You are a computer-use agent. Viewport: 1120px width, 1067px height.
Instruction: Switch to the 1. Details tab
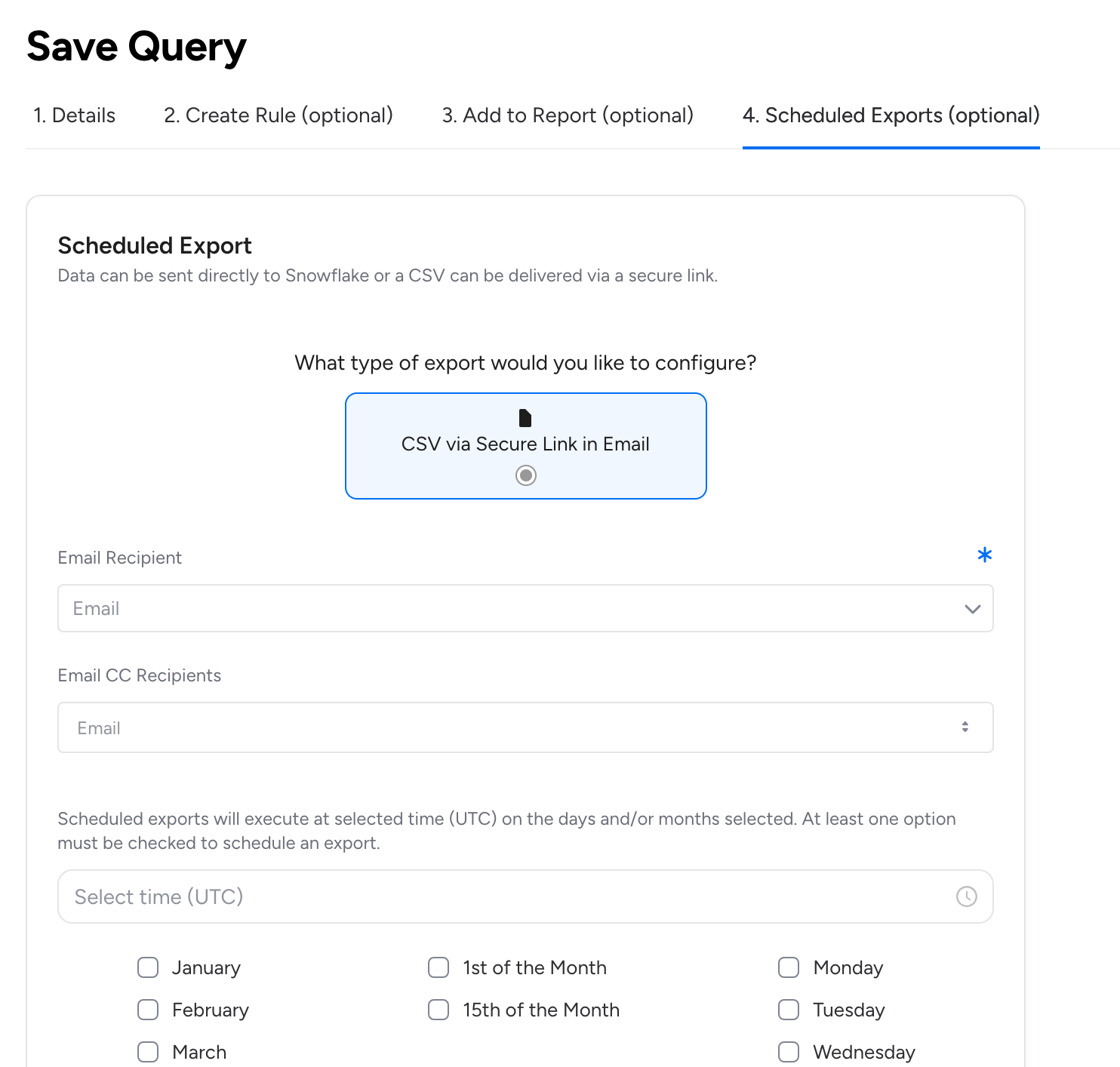pos(74,115)
